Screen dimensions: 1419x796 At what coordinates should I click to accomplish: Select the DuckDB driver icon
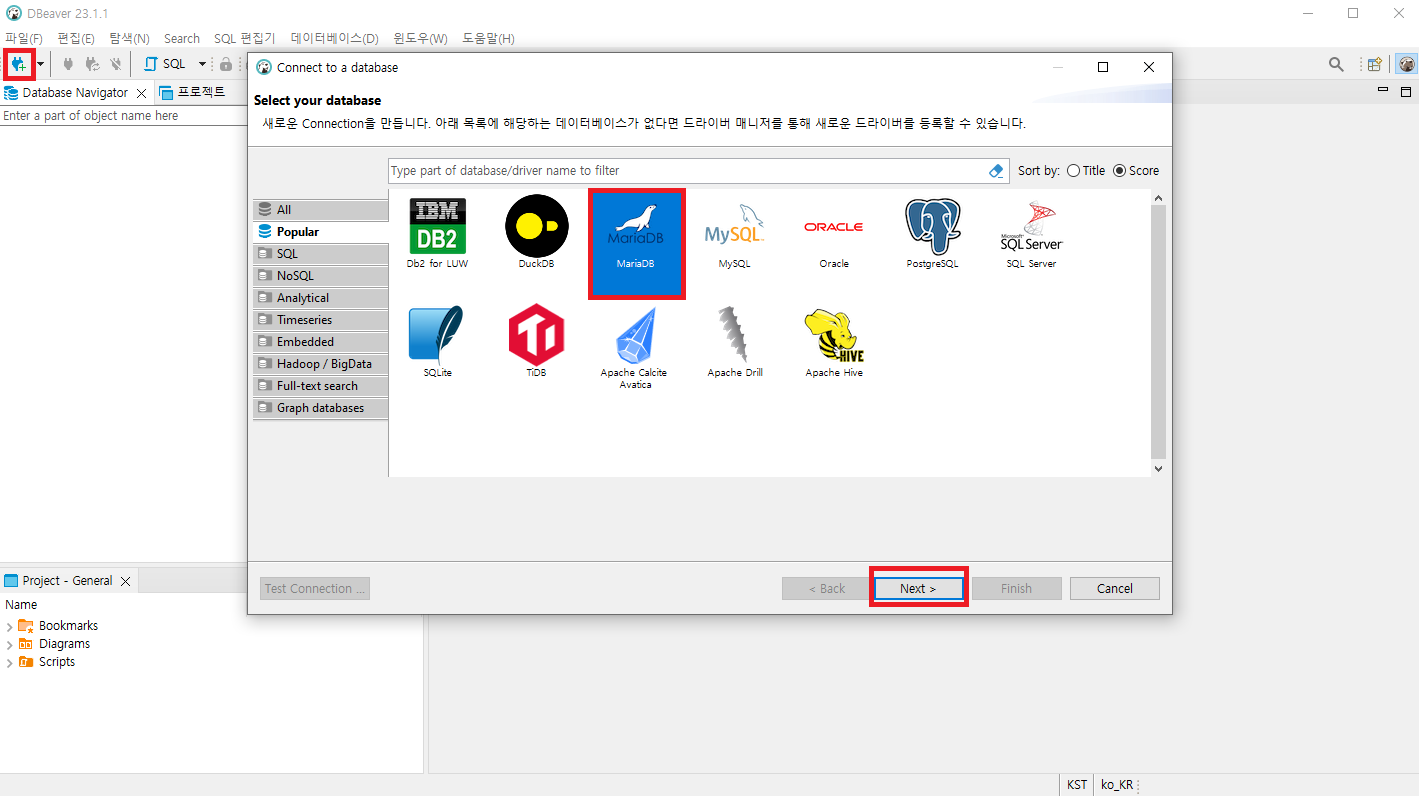click(536, 233)
